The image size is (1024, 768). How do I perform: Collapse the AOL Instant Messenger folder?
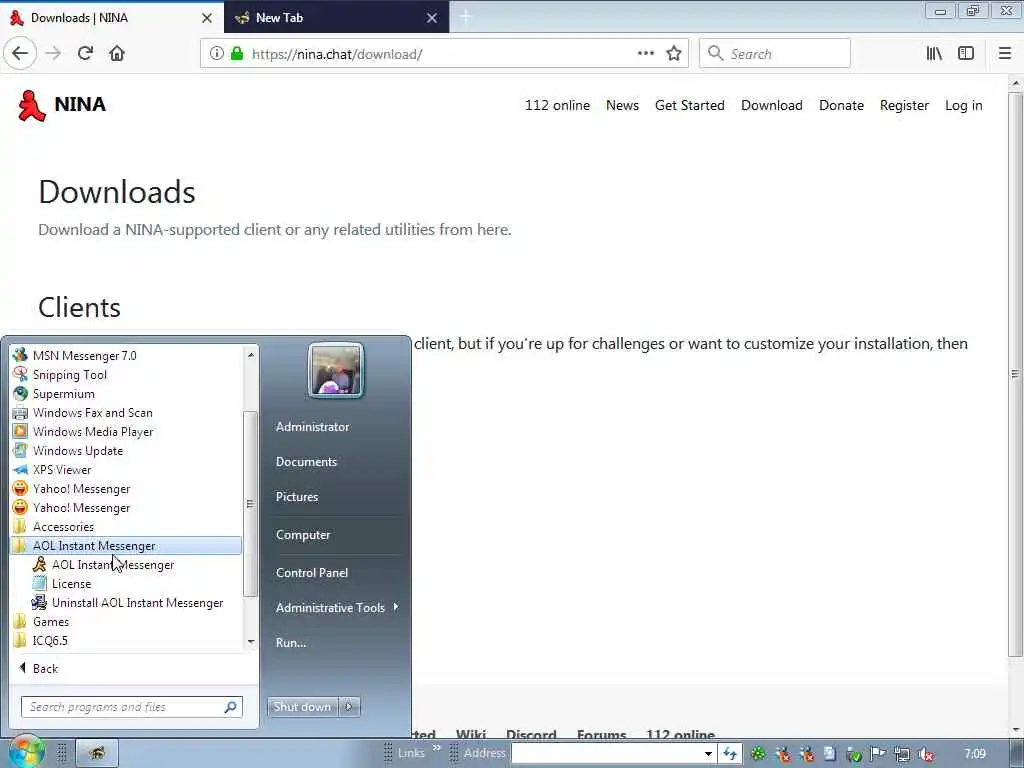[x=126, y=546]
